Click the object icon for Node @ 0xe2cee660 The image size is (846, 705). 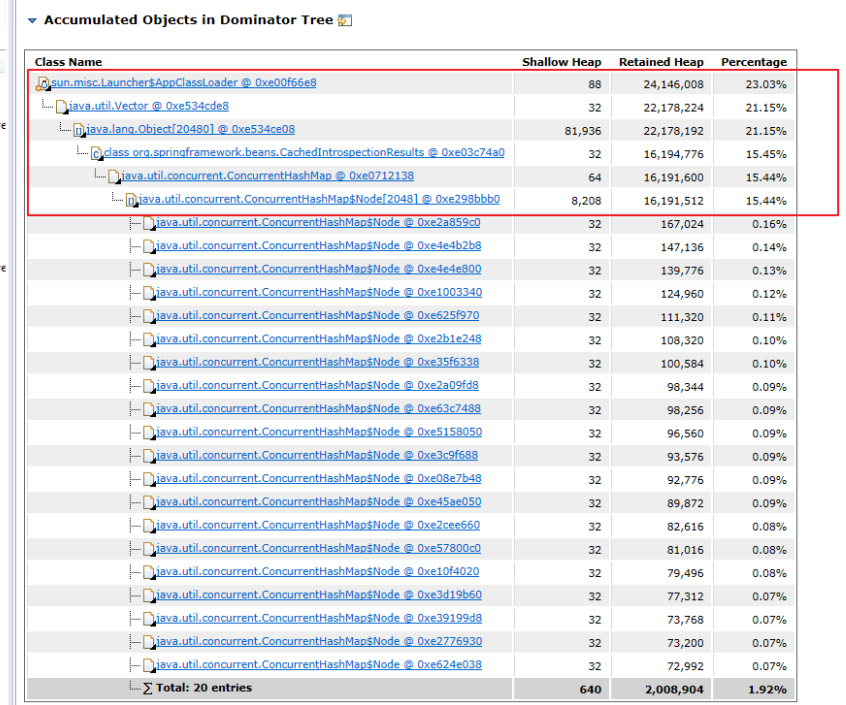coord(149,525)
